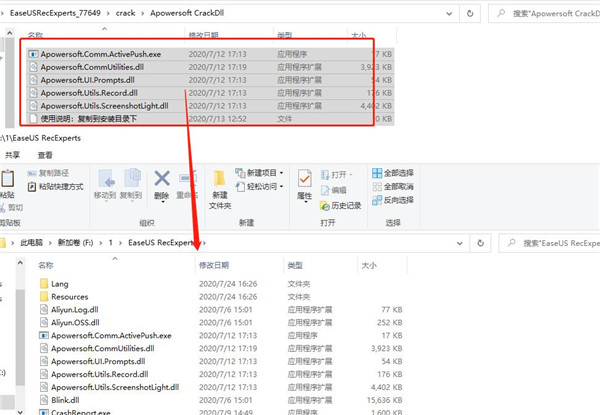The image size is (600, 415).
Task: Click nav pane scroll-up arrow in lower window
Action: point(20,263)
